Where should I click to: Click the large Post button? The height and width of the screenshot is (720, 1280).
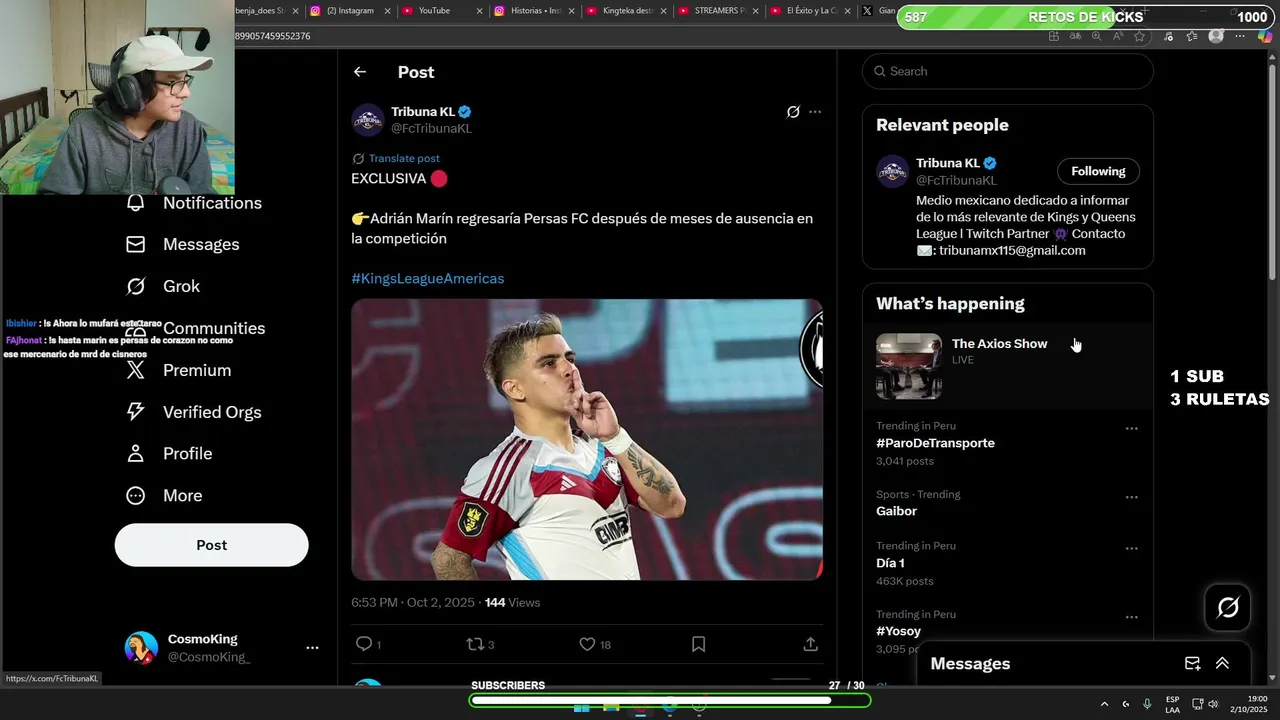click(x=211, y=545)
